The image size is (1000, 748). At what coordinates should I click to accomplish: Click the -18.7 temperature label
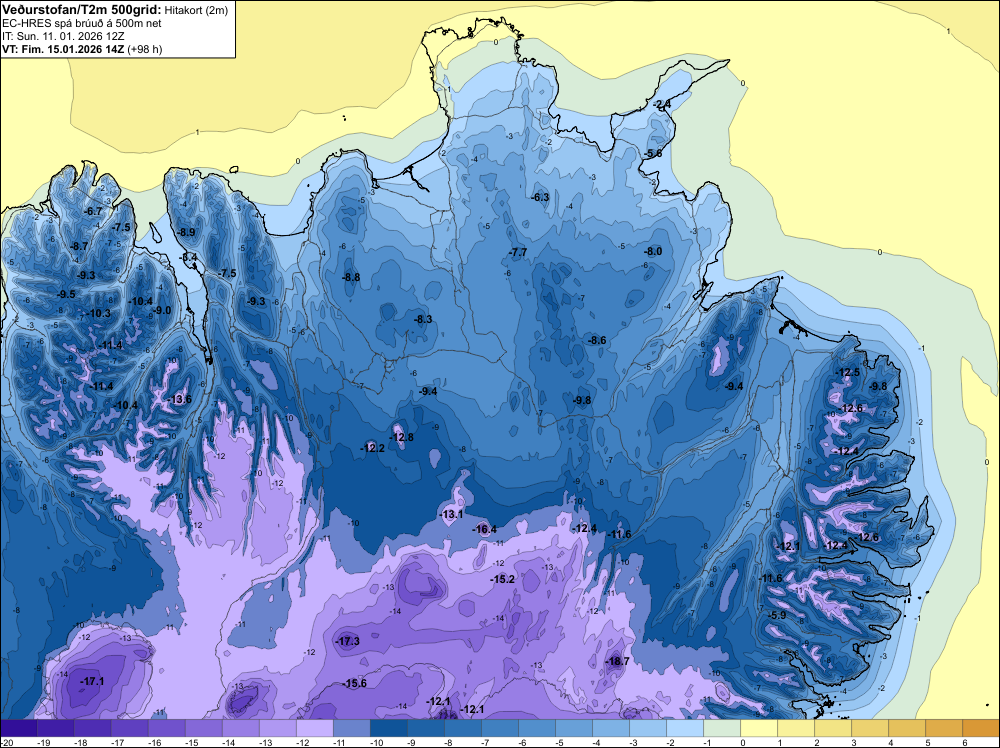(617, 661)
